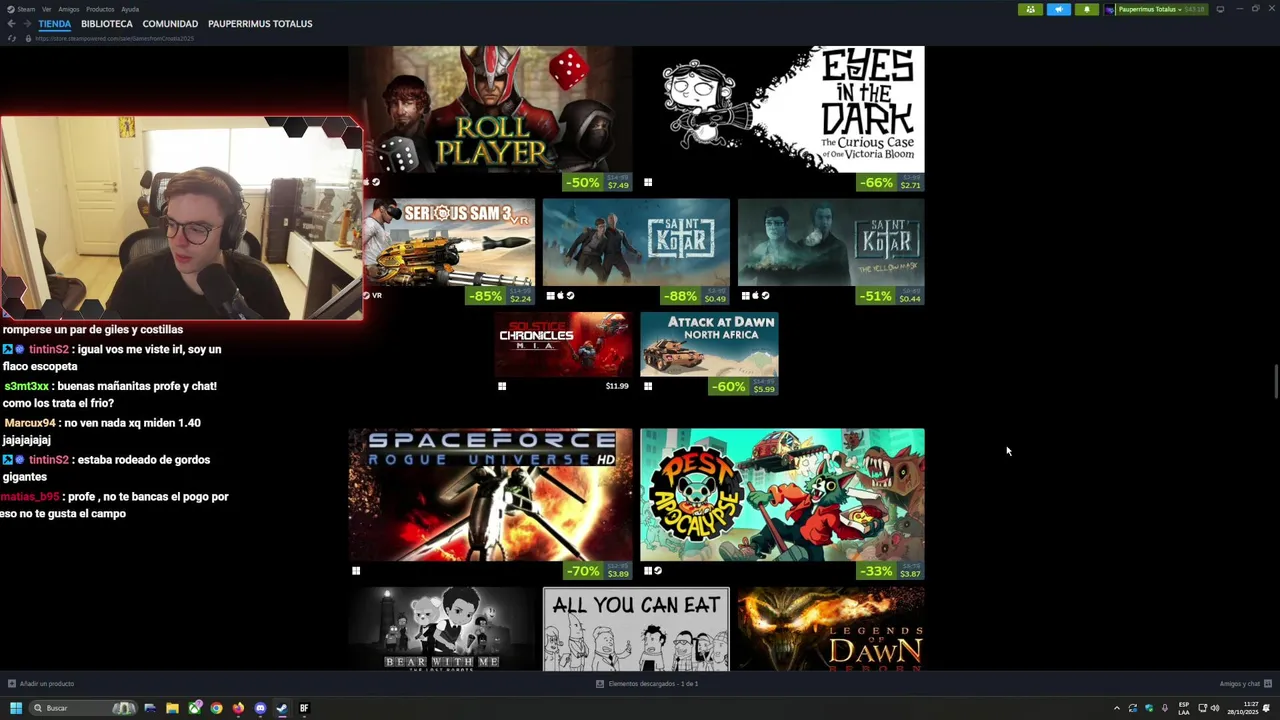Open the Ayuda menu
The height and width of the screenshot is (720, 1280).
[130, 9]
